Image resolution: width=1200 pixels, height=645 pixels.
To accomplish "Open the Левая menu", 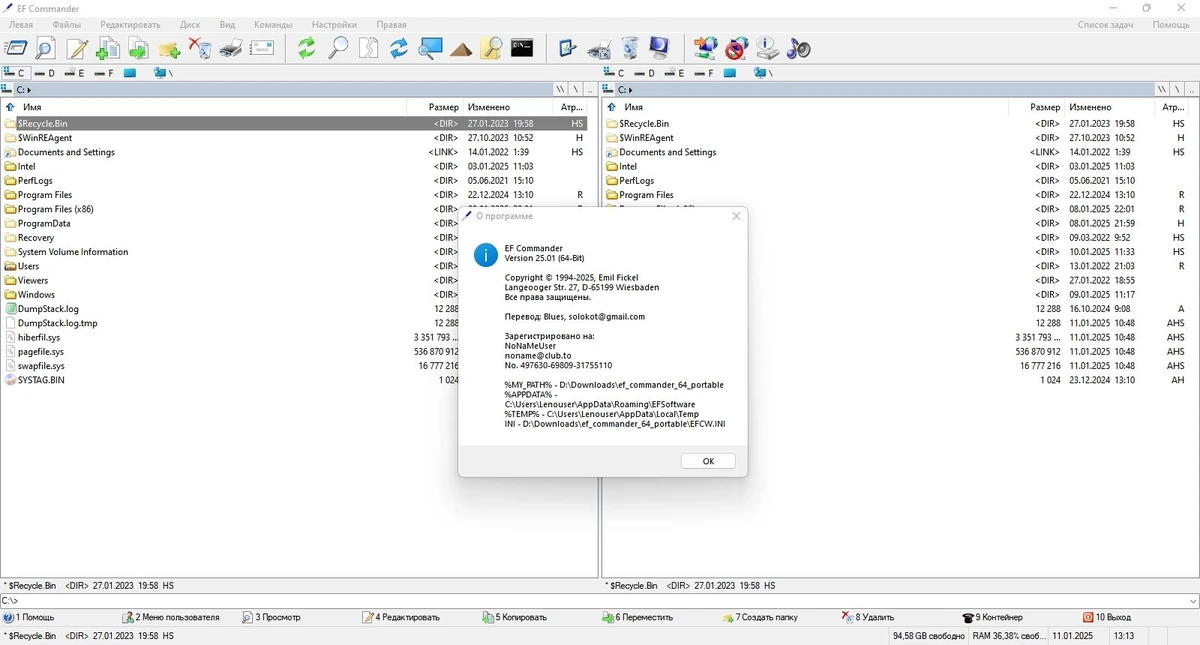I will 21,24.
